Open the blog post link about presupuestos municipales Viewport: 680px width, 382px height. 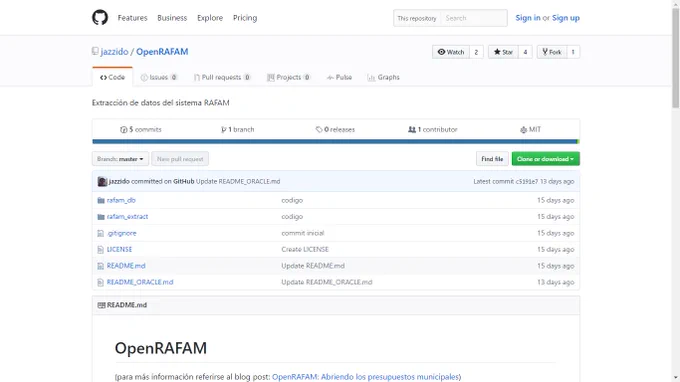coord(365,377)
